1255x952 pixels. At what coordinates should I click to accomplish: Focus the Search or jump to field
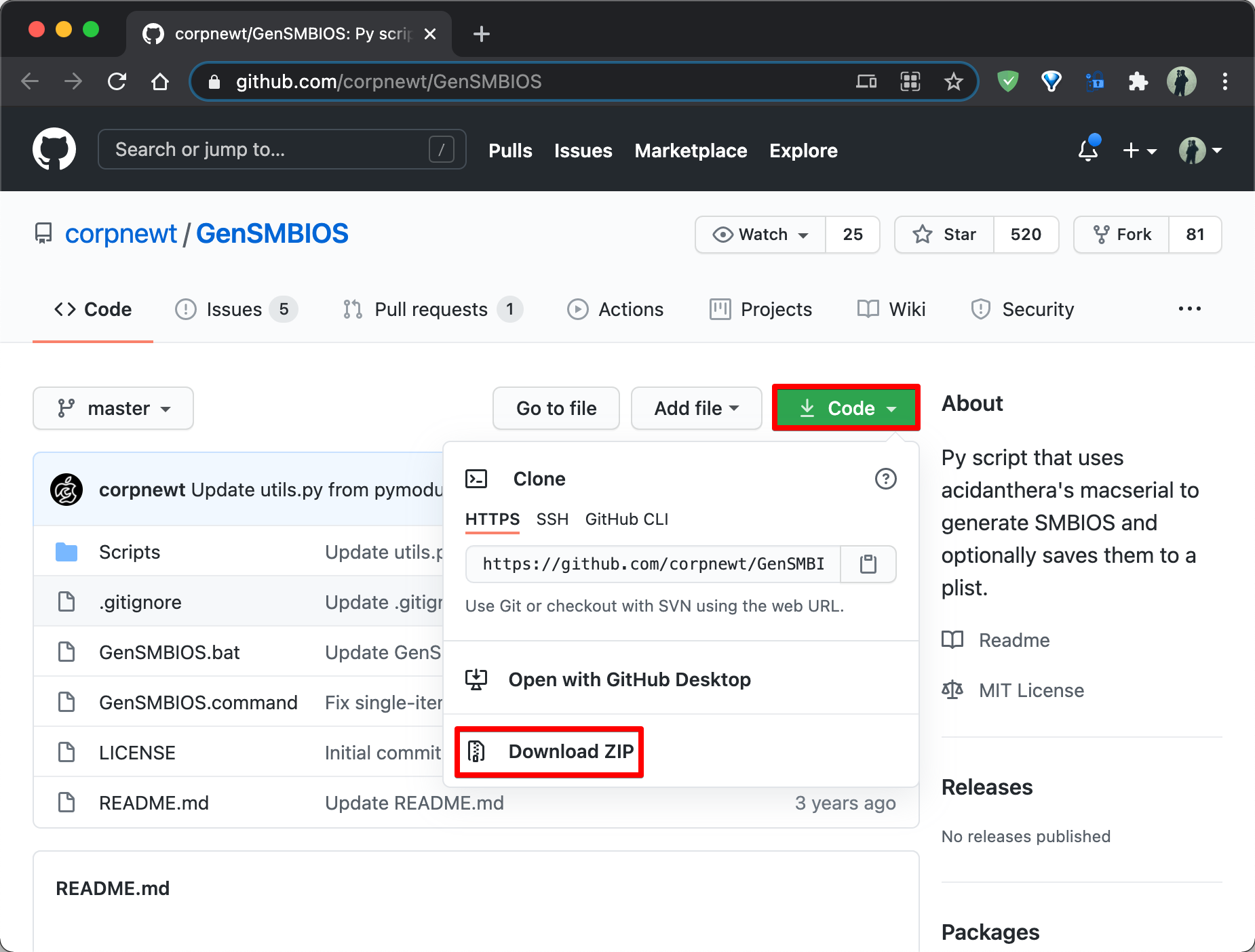point(282,149)
